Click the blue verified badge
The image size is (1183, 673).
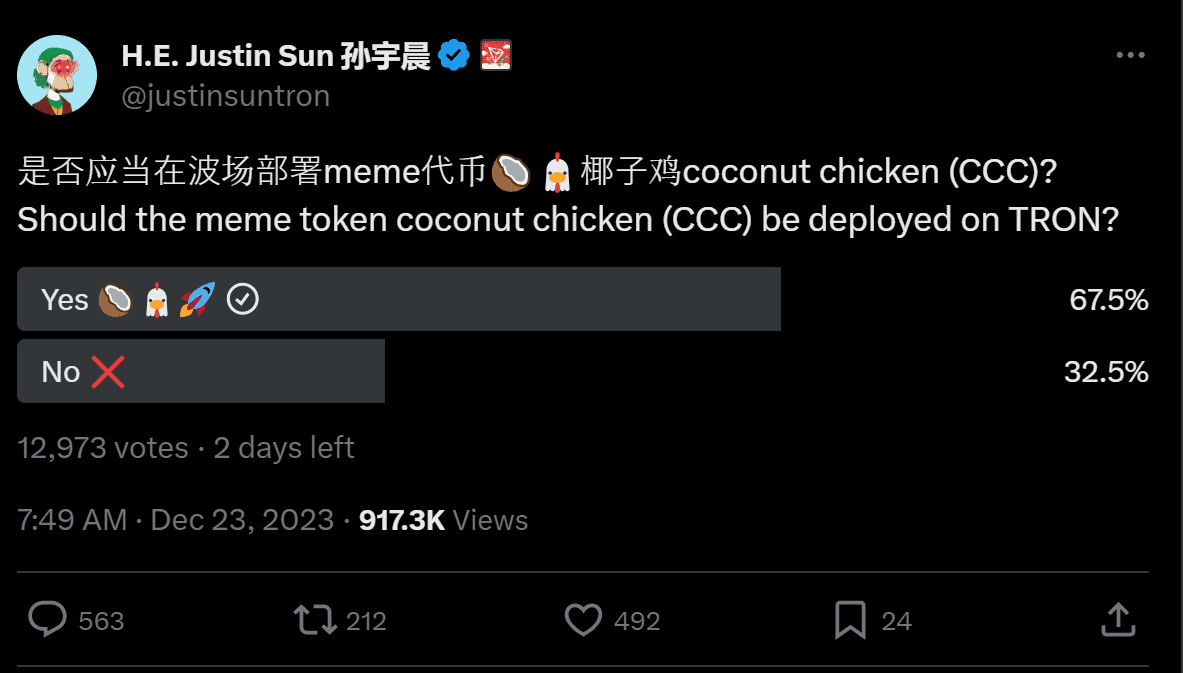click(x=455, y=55)
